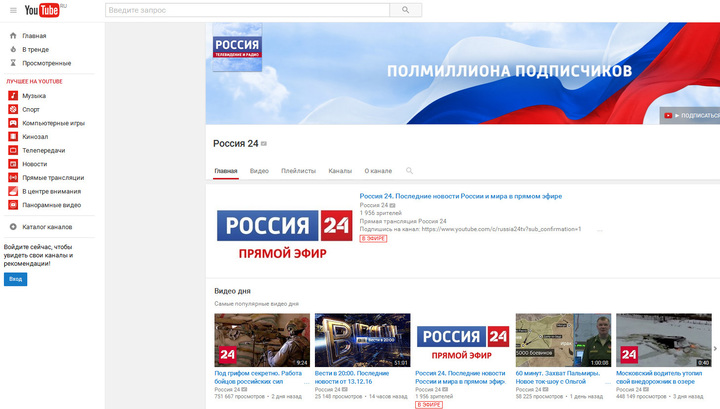Click the Просмотренные hourglass icon
Screen dimensions: 720x409
pyautogui.click(x=13, y=63)
